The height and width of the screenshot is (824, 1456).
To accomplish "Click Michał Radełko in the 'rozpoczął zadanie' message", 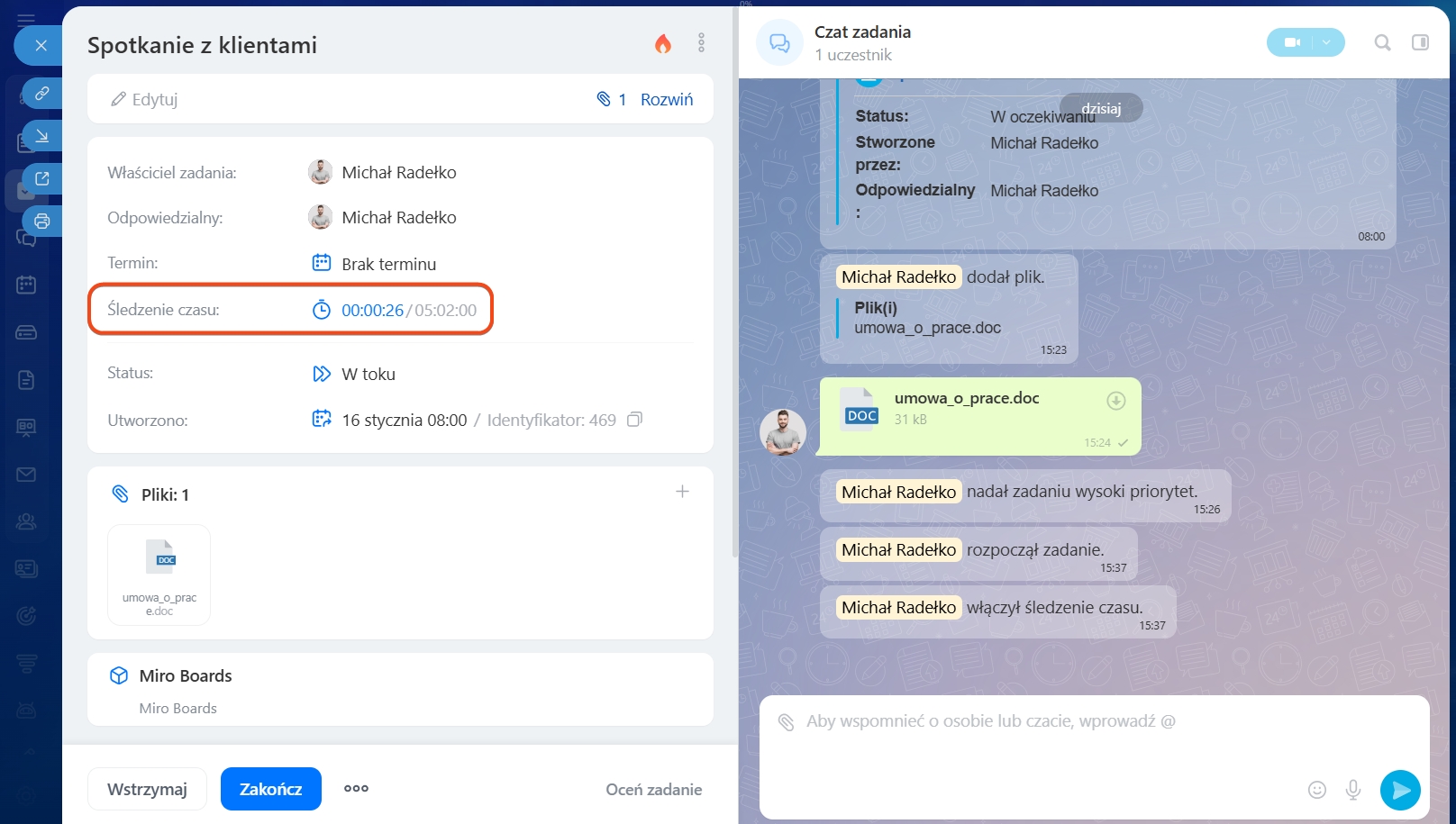I will 898,549.
